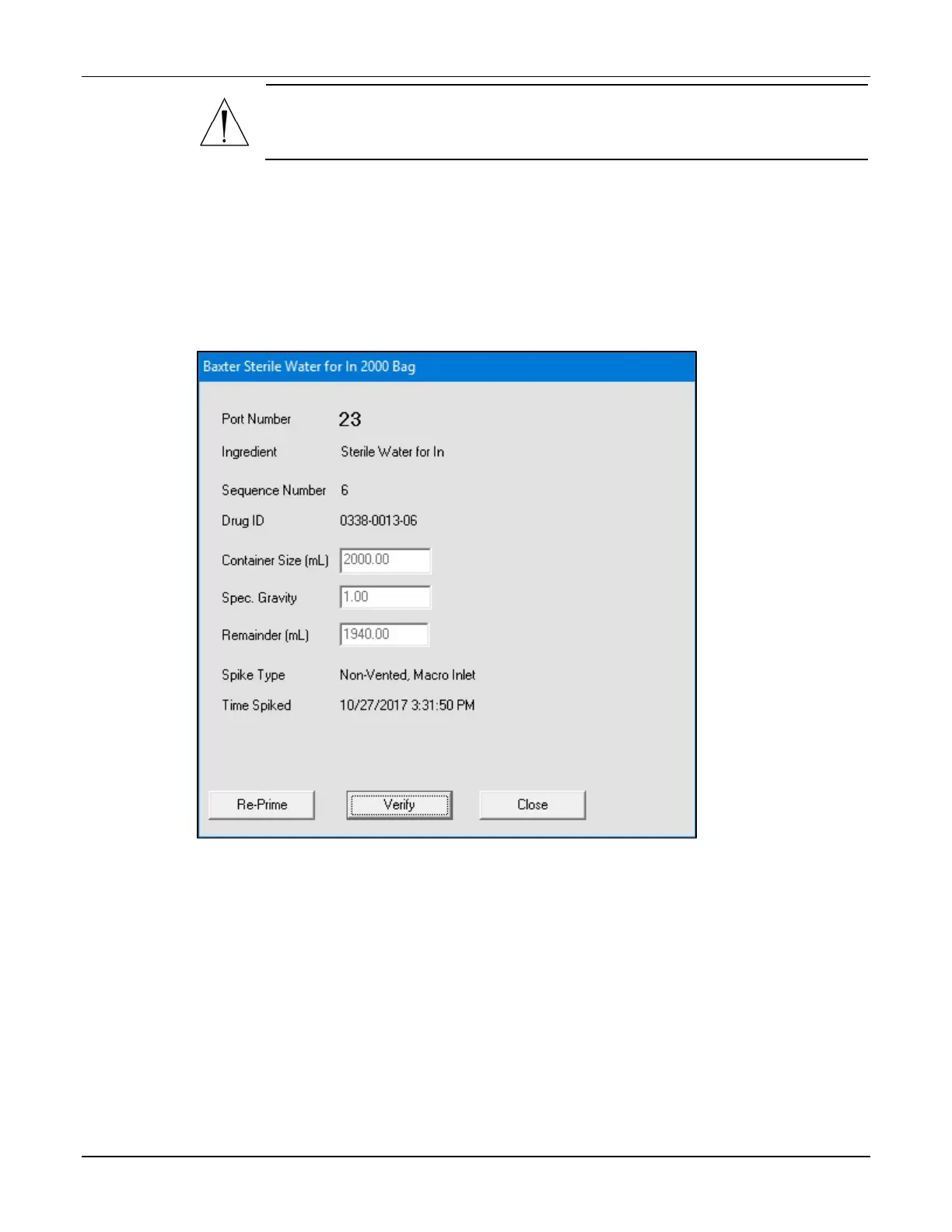The width and height of the screenshot is (952, 1232).
Task: Click the Port Number label
Action: point(256,419)
